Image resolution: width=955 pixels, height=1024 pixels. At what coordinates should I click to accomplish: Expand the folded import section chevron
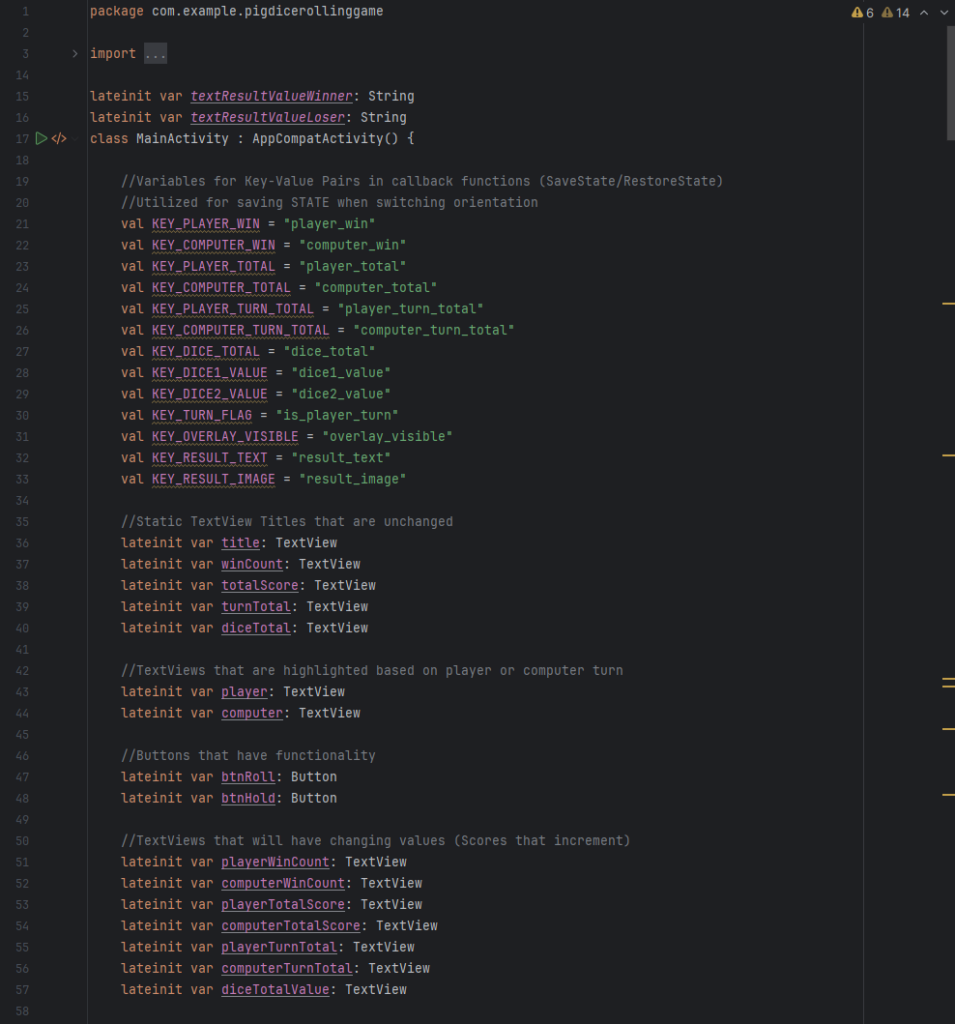click(75, 54)
